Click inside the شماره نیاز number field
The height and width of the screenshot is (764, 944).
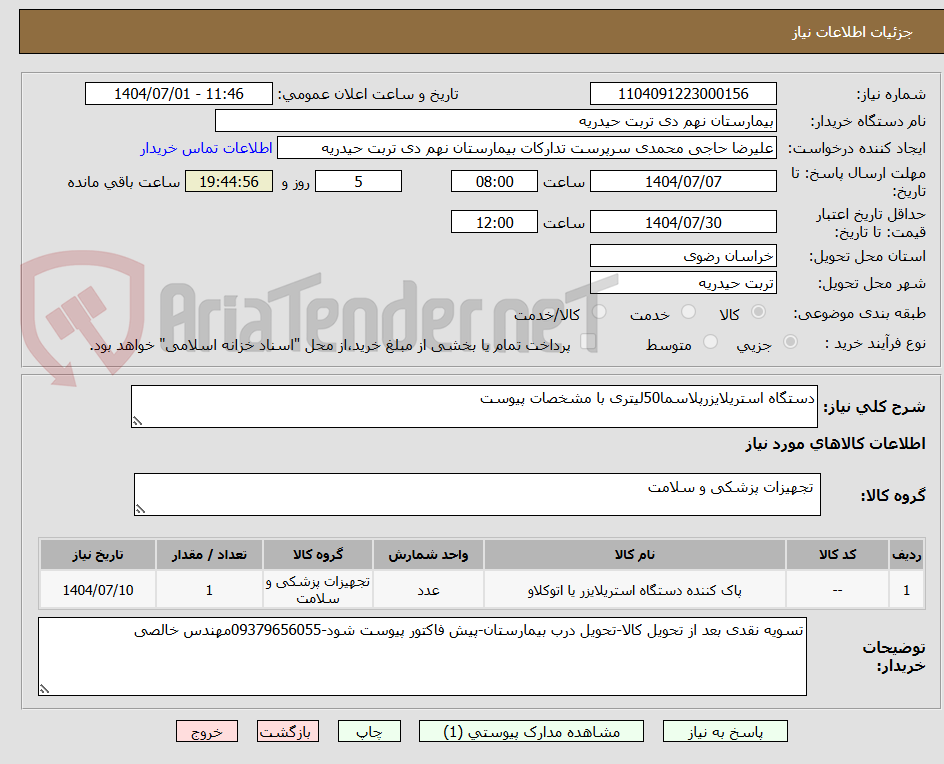coord(686,93)
